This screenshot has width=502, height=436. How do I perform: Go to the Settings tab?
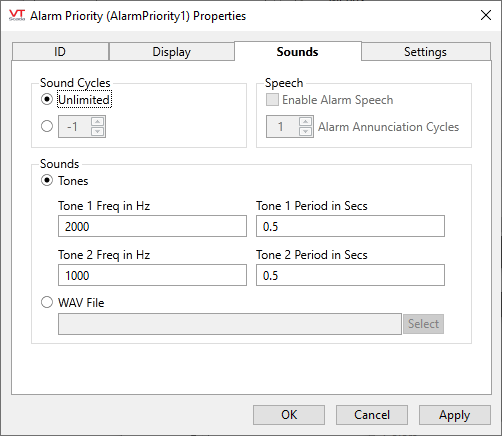[x=426, y=52]
